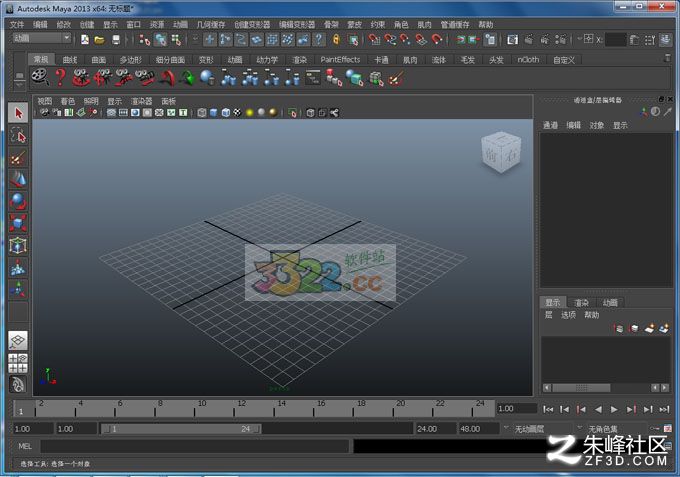Viewport: 680px width, 477px height.
Task: Click the viewport Select Camera icon
Action: 44,113
